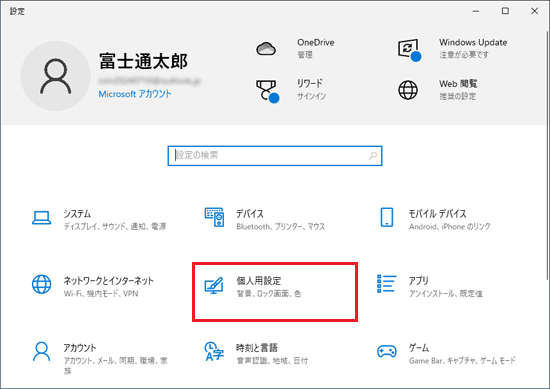Viewport: 550px width, 389px height.
Task: Click 背景、ロック画面、色 description
Action: [x=269, y=294]
